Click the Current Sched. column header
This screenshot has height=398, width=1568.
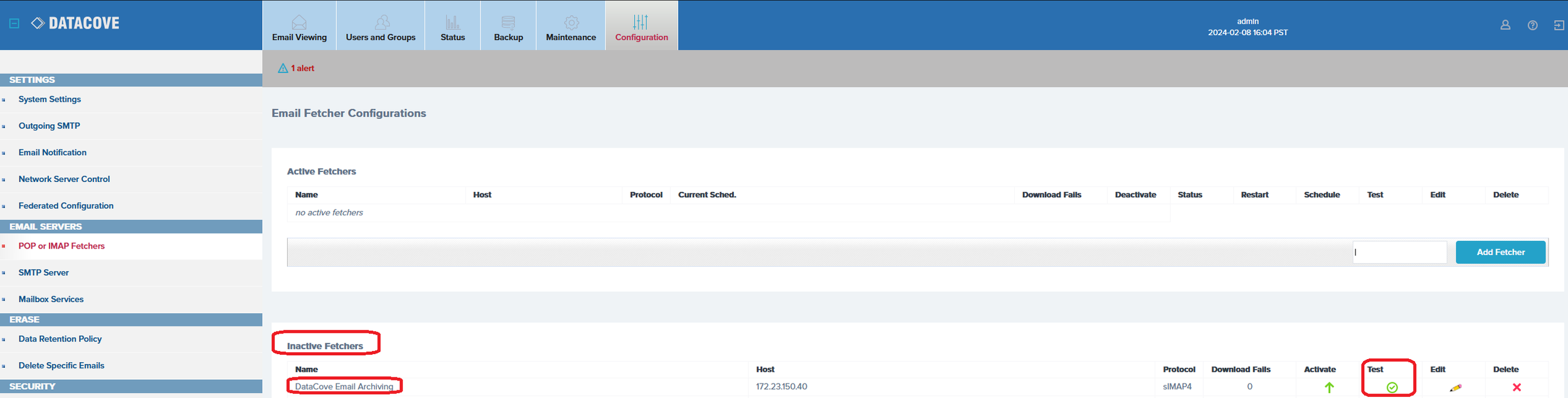(707, 195)
